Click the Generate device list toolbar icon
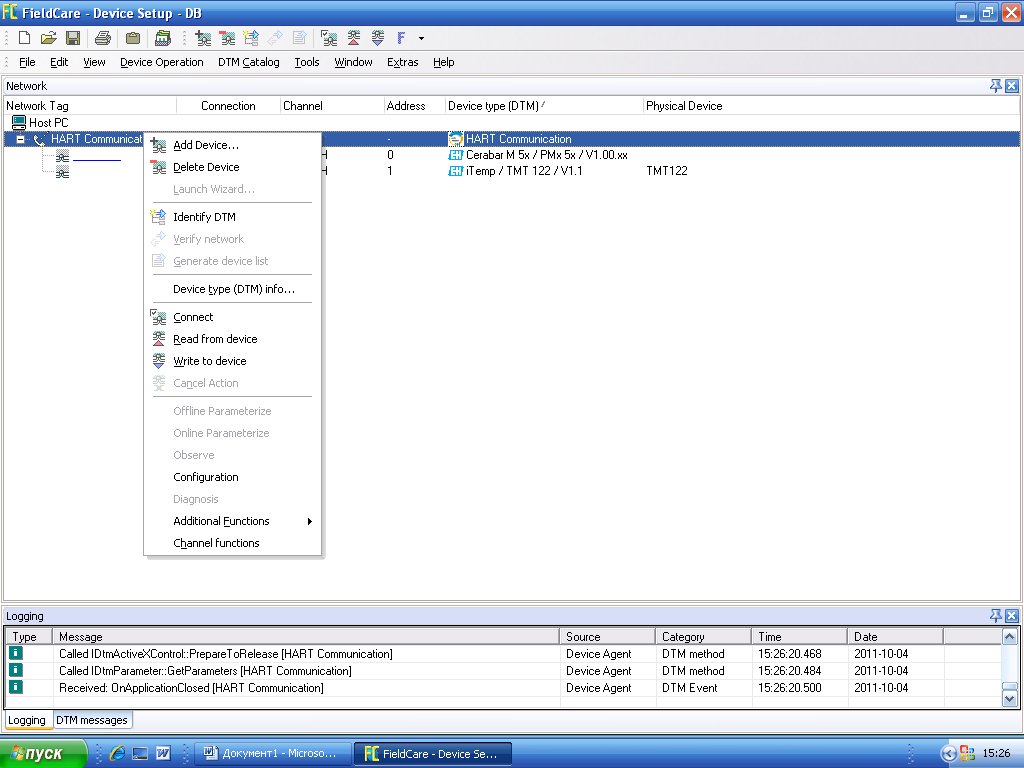 pos(299,38)
